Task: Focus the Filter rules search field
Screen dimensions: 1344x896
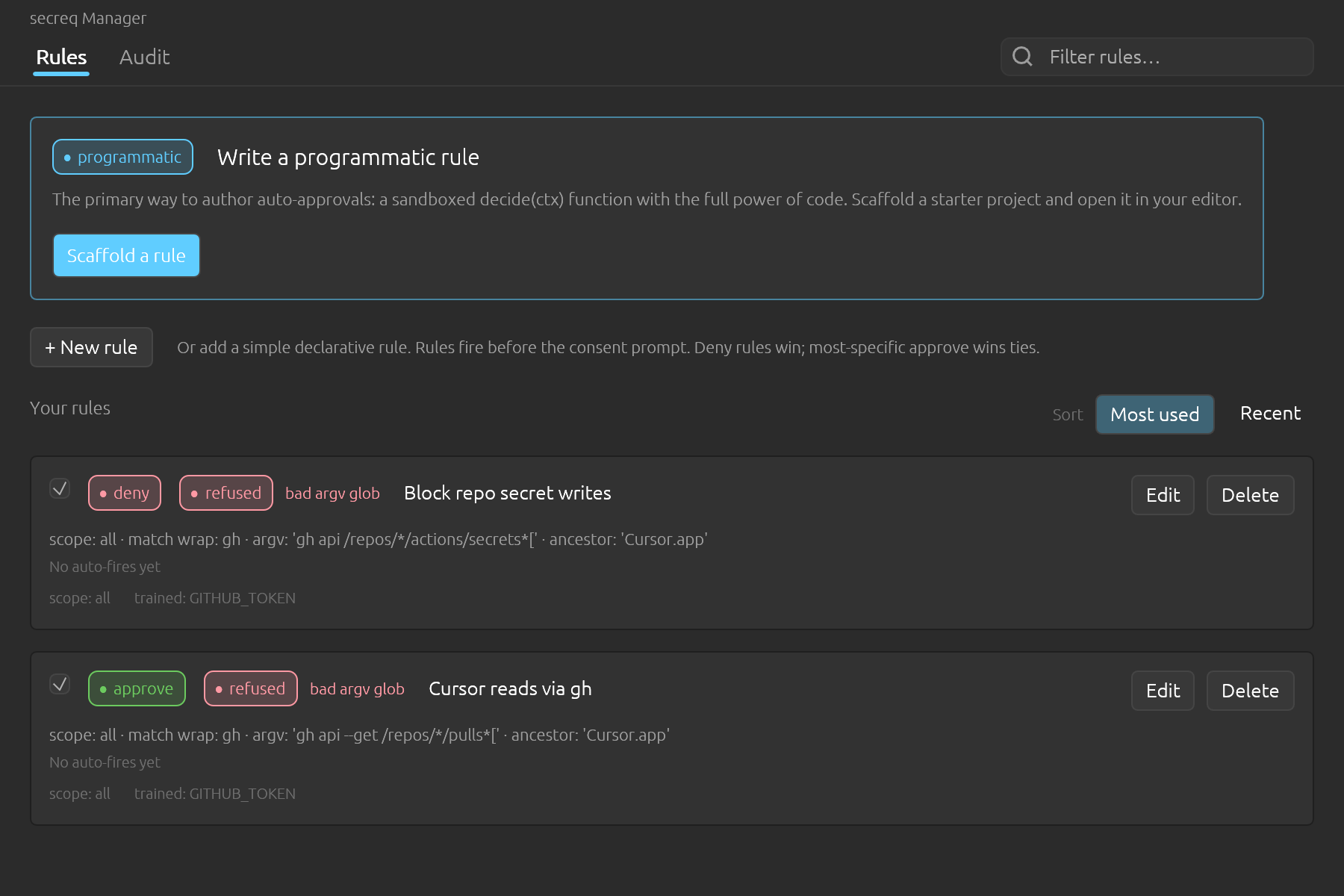Action: tap(1157, 57)
